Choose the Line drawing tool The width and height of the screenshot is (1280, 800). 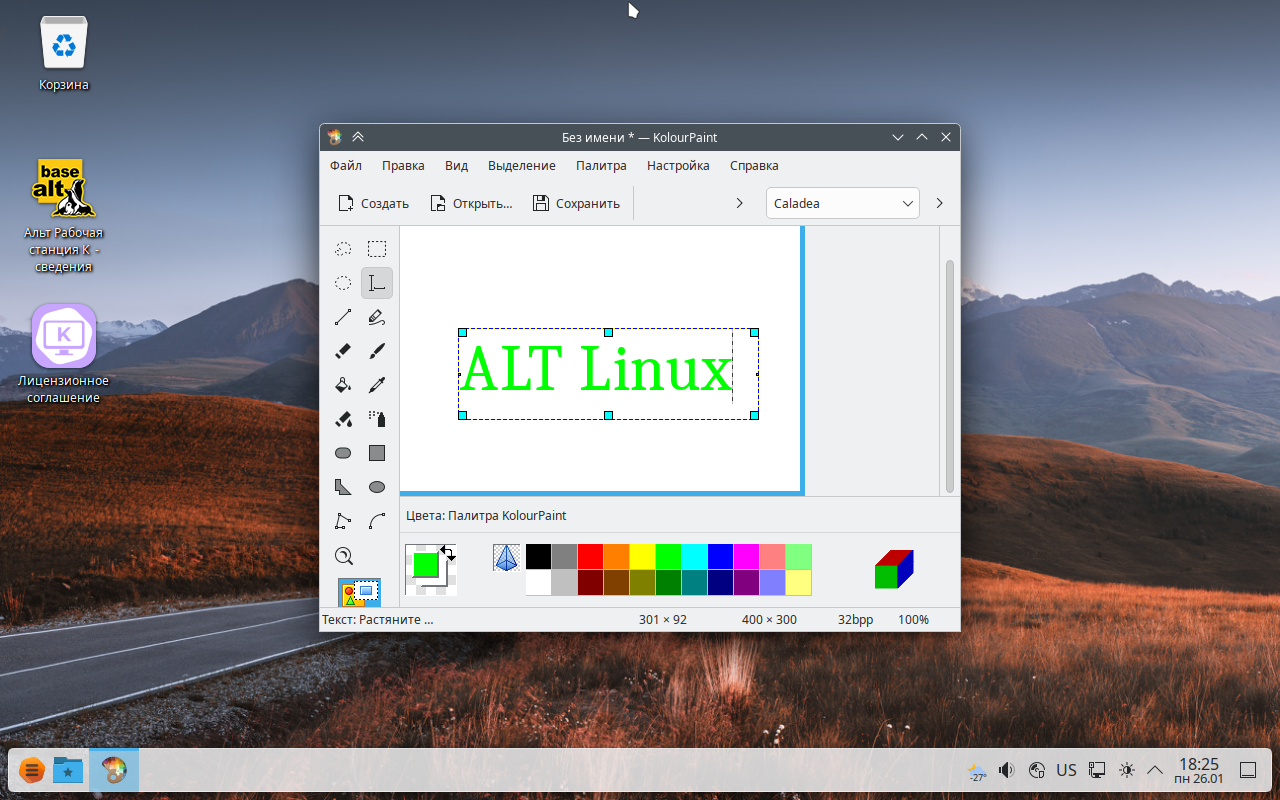click(x=343, y=317)
